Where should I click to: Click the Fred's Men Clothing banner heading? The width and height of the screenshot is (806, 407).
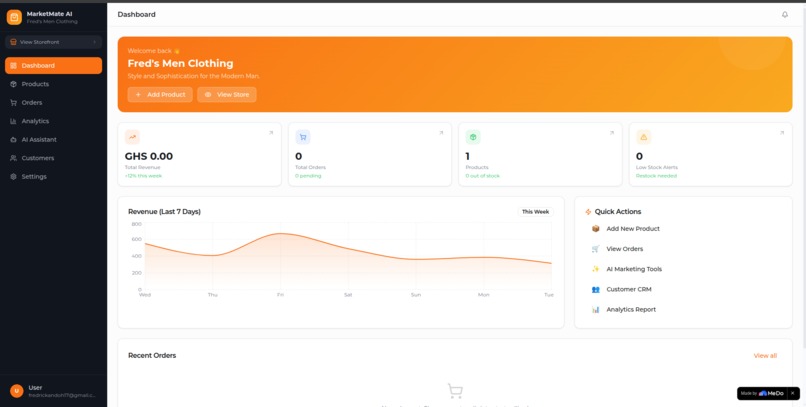pos(180,63)
